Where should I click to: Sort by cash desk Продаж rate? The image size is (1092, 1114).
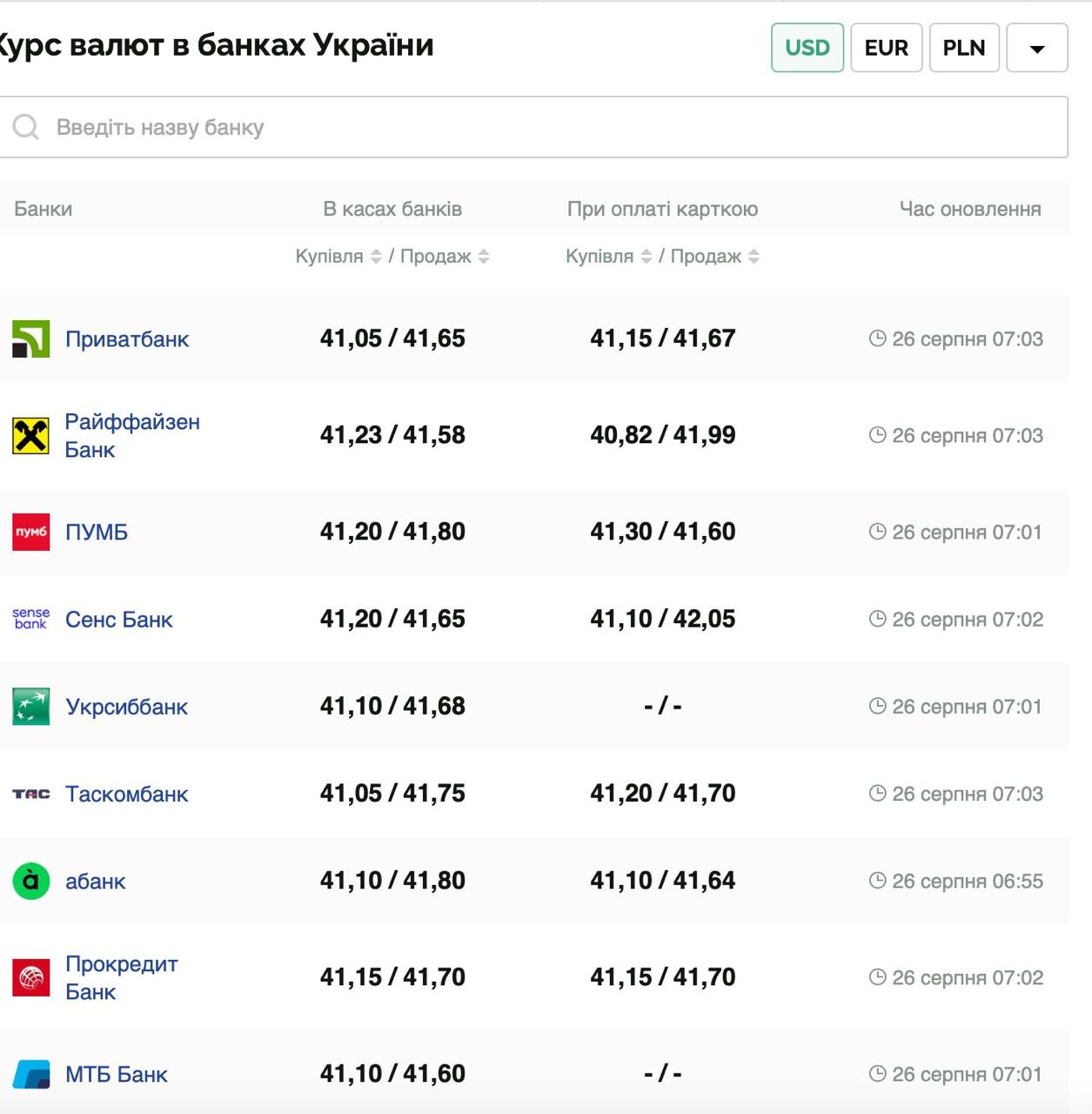tap(484, 257)
